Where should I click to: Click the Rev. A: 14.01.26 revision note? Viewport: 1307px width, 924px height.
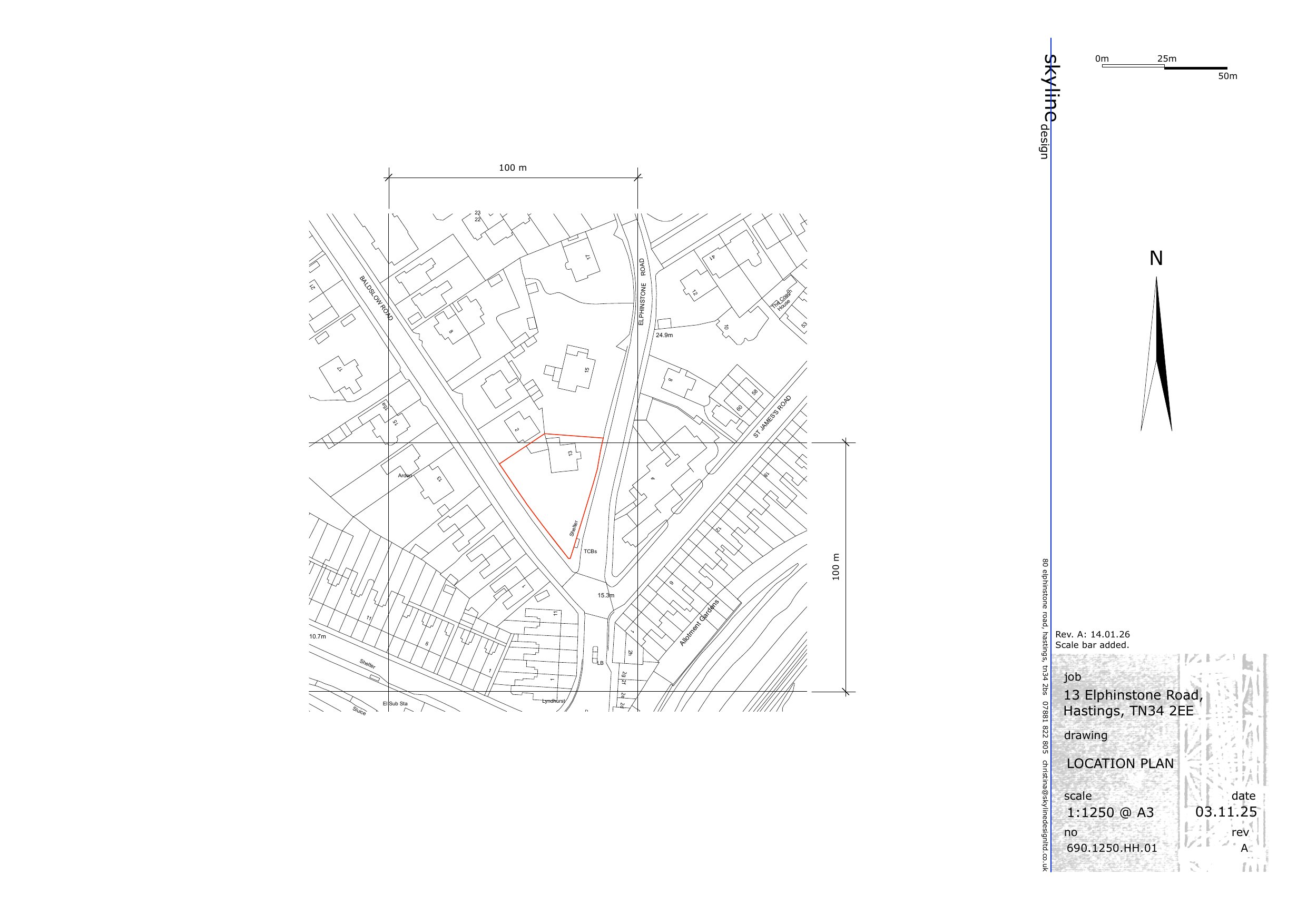click(1093, 634)
